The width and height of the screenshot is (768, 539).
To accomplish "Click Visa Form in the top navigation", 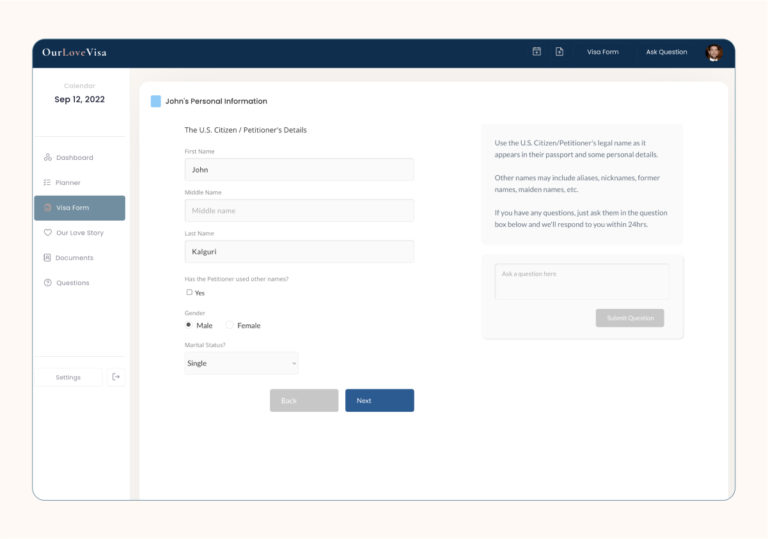I will click(x=602, y=52).
